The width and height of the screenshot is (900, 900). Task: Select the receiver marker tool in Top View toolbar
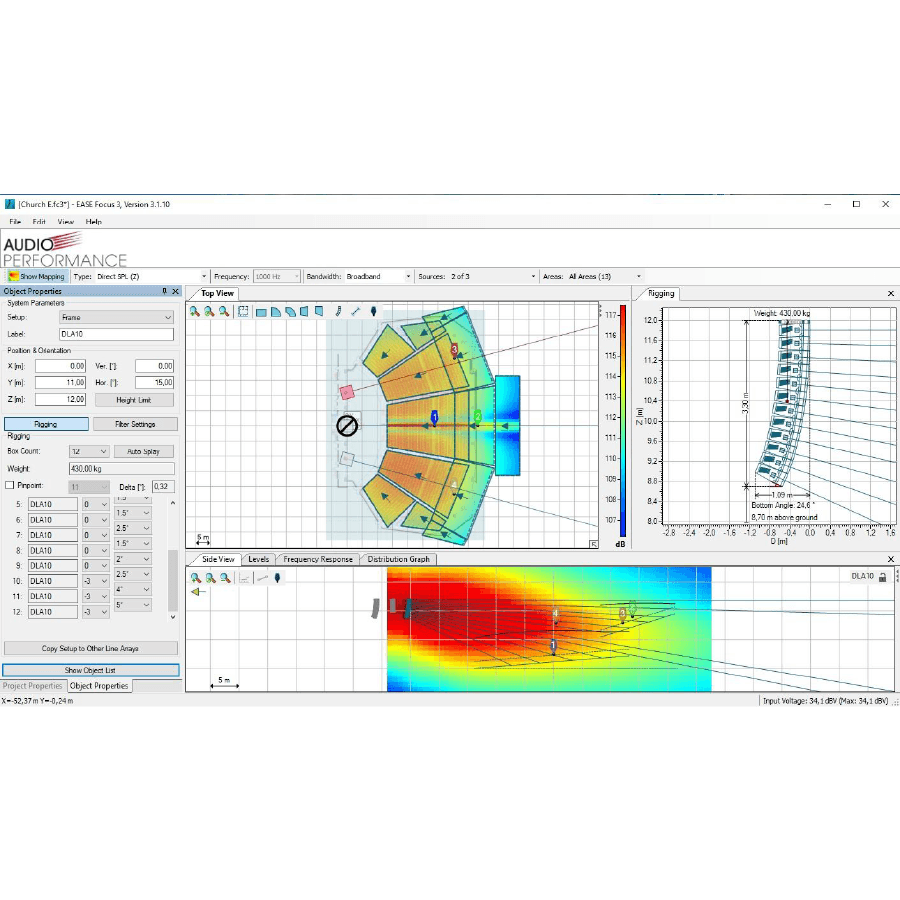373,312
